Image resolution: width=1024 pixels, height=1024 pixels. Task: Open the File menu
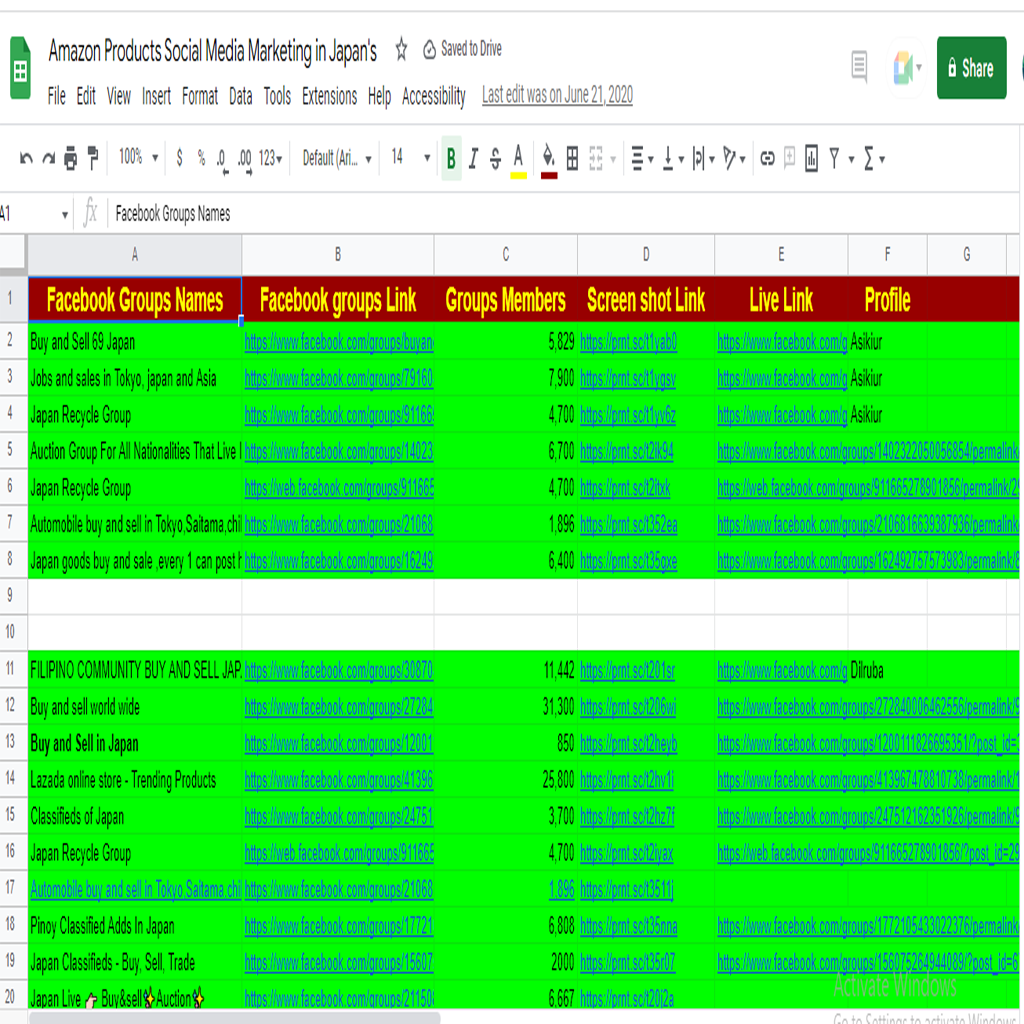57,97
